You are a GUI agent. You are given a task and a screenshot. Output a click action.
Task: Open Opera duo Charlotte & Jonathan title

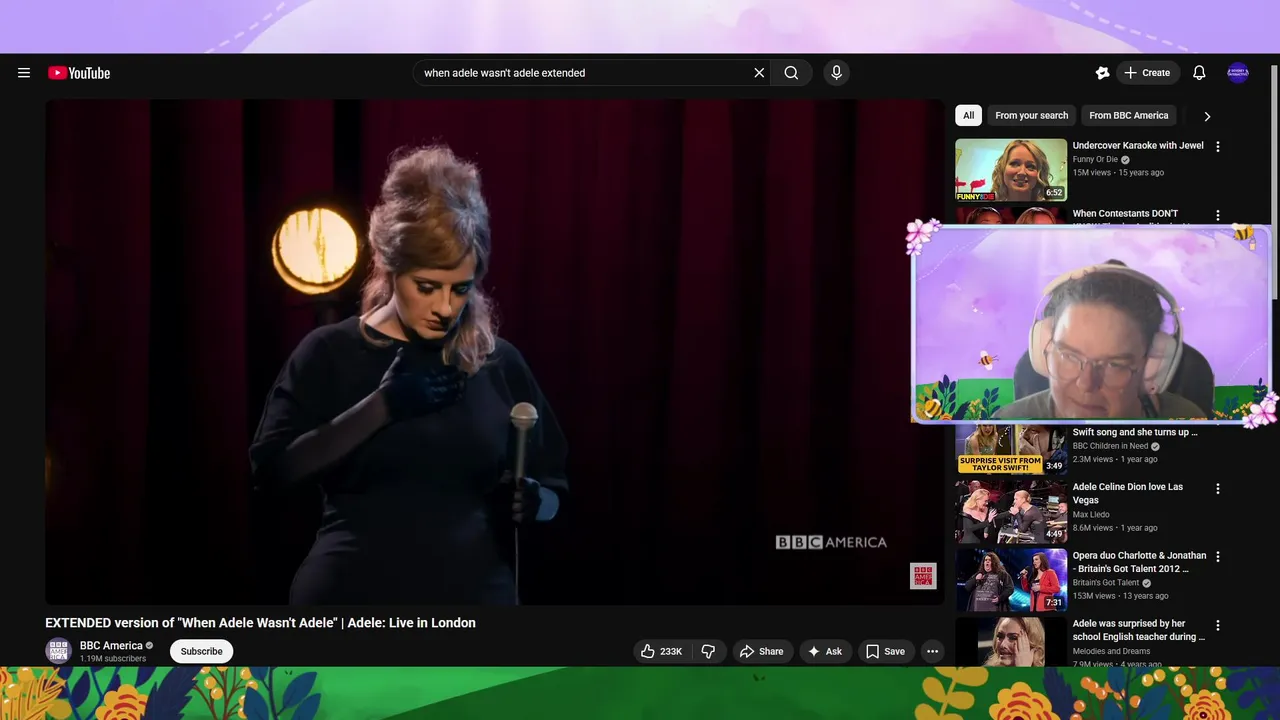point(1139,562)
